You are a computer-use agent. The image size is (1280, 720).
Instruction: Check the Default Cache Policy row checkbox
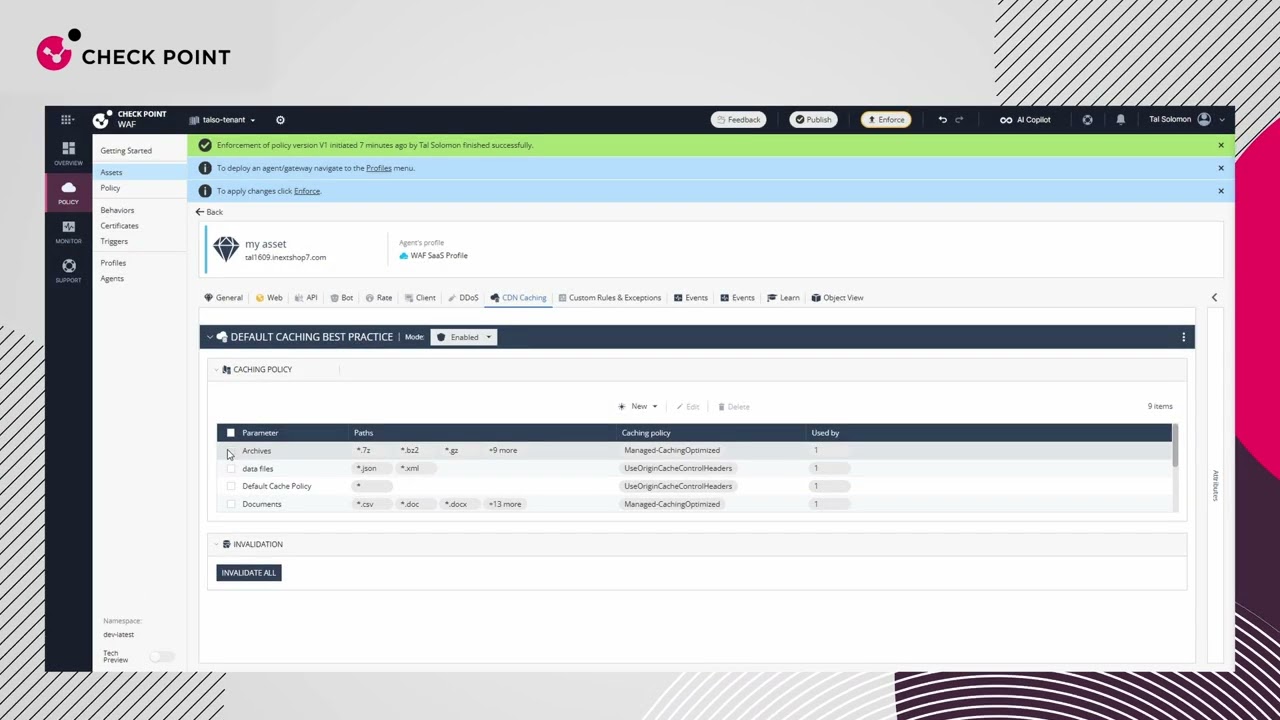coord(231,486)
